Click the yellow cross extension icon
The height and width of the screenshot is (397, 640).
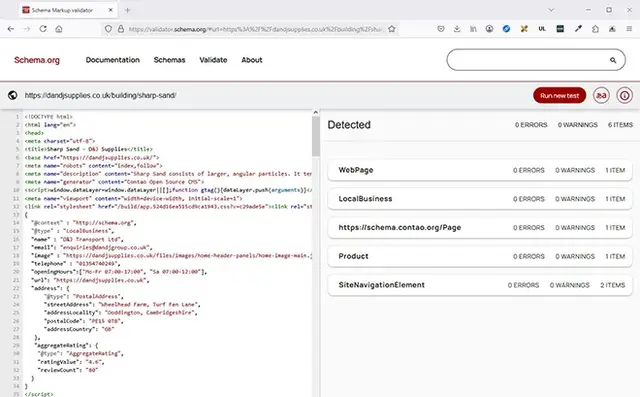[x=524, y=29]
